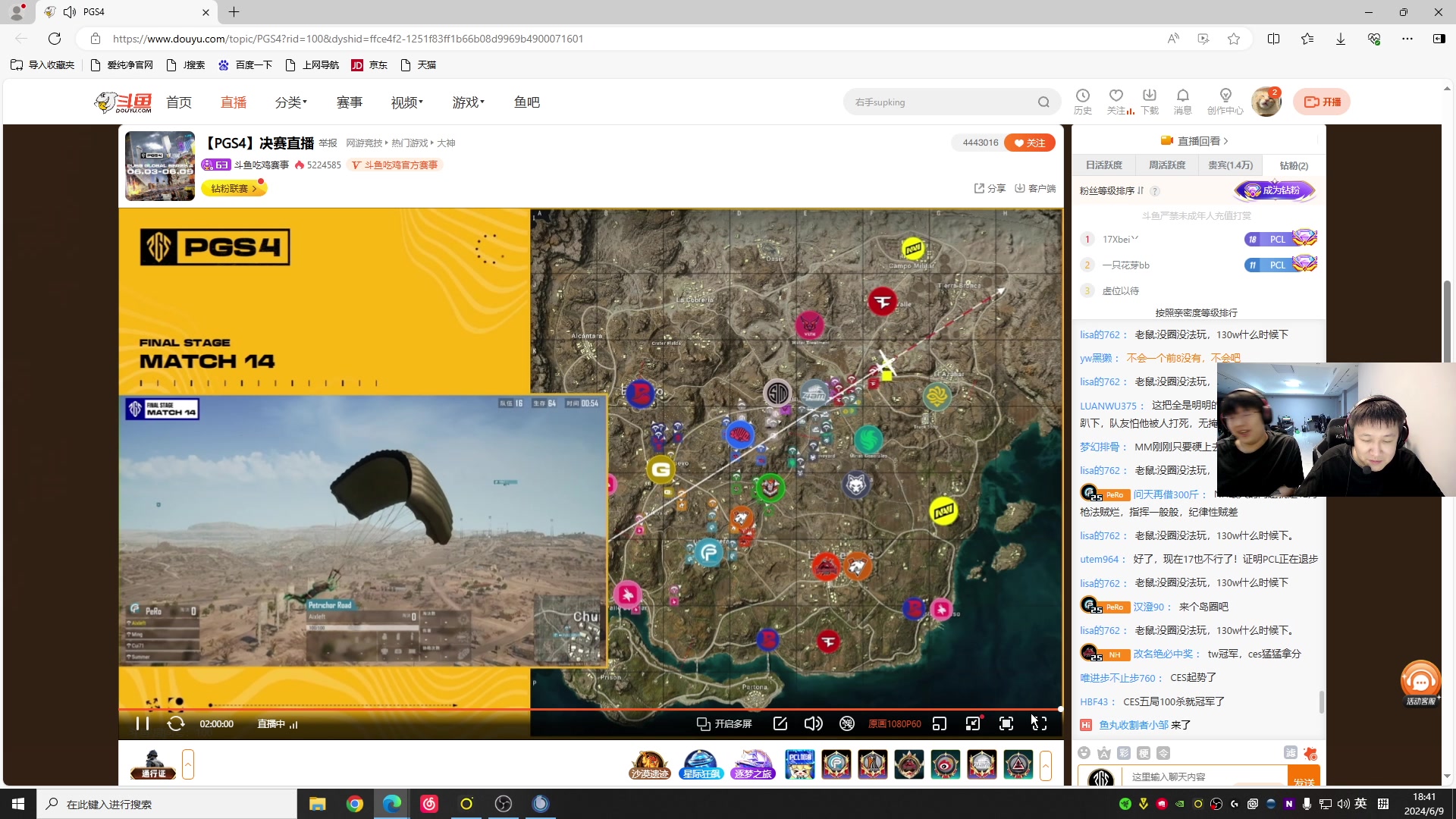Open the 关注 heart follow list
1456x819 pixels.
(1116, 102)
